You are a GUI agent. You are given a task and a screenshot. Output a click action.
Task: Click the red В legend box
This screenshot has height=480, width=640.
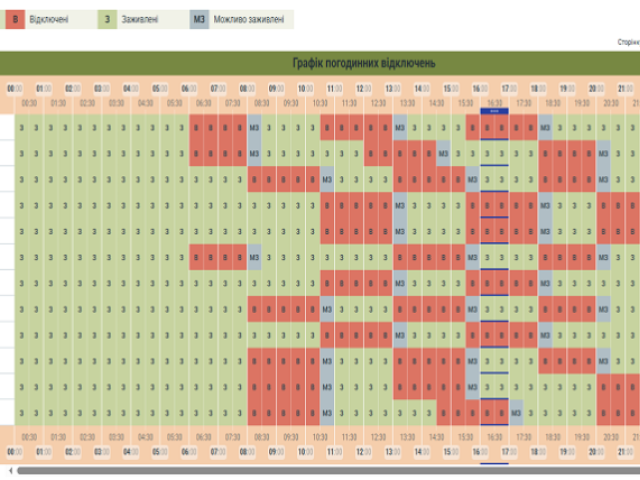coord(14,20)
